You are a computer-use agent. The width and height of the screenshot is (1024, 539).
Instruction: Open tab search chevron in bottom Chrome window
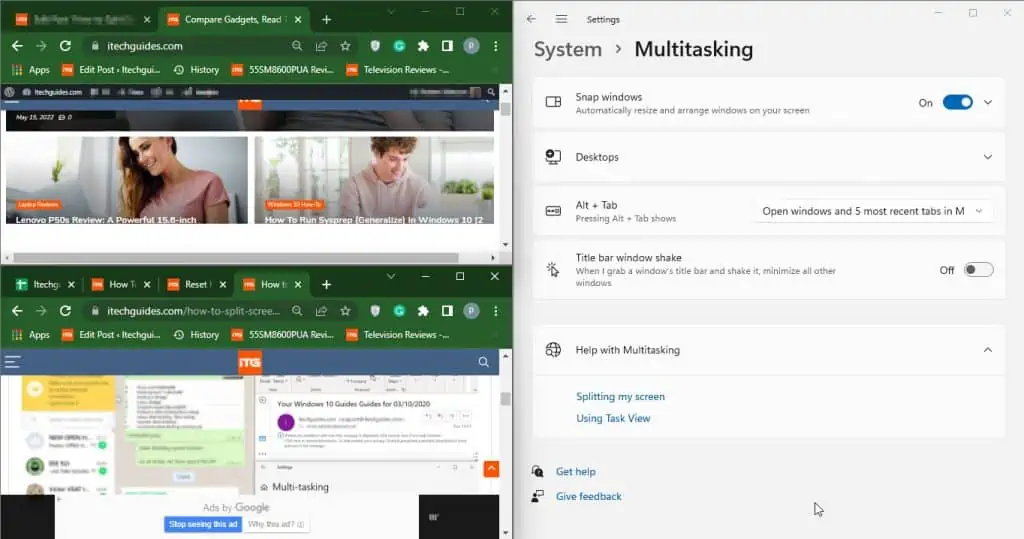click(x=391, y=276)
